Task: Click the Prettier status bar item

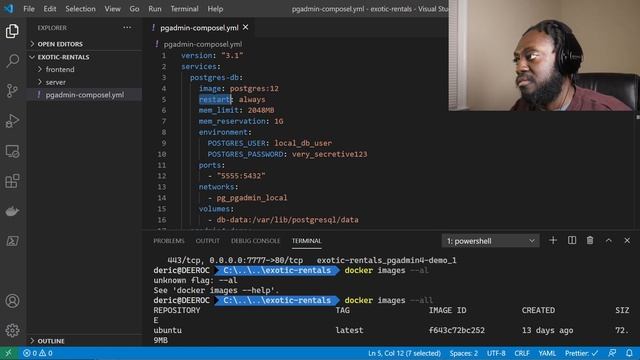Action: point(582,353)
